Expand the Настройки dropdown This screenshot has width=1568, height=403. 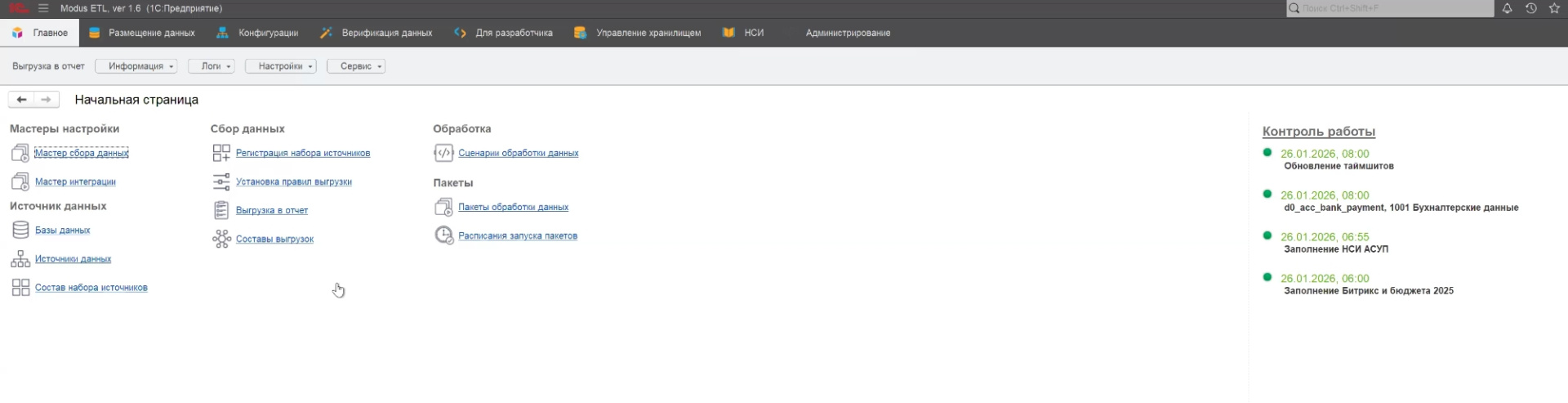[x=281, y=66]
